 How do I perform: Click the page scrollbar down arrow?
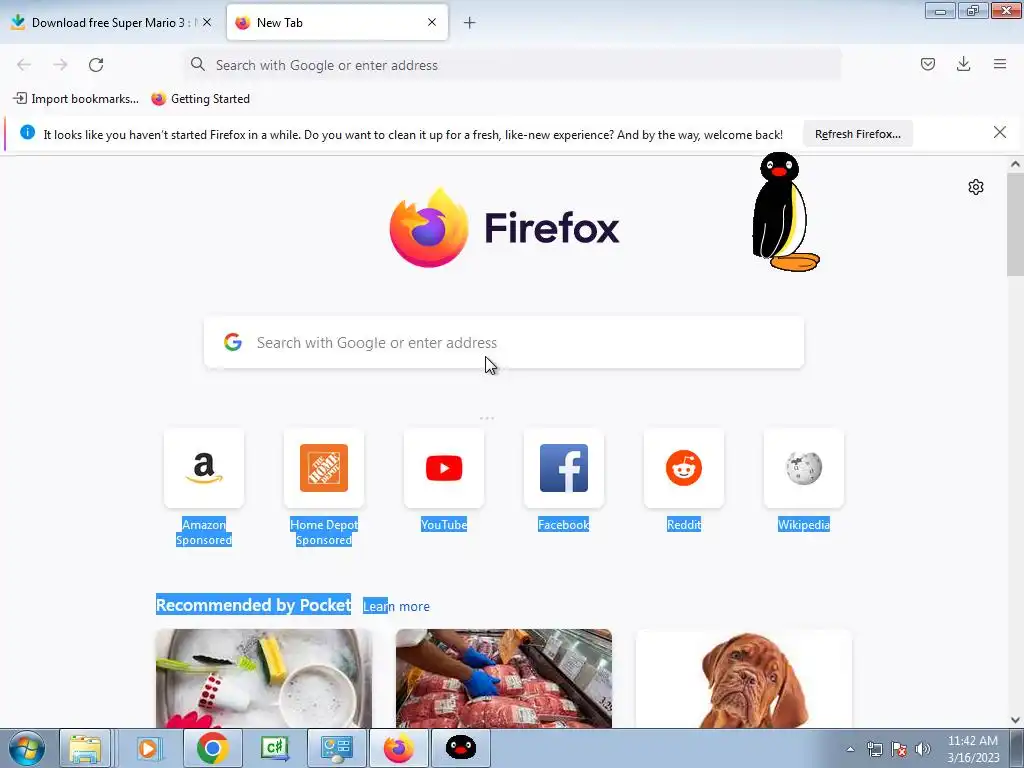pos(1015,720)
